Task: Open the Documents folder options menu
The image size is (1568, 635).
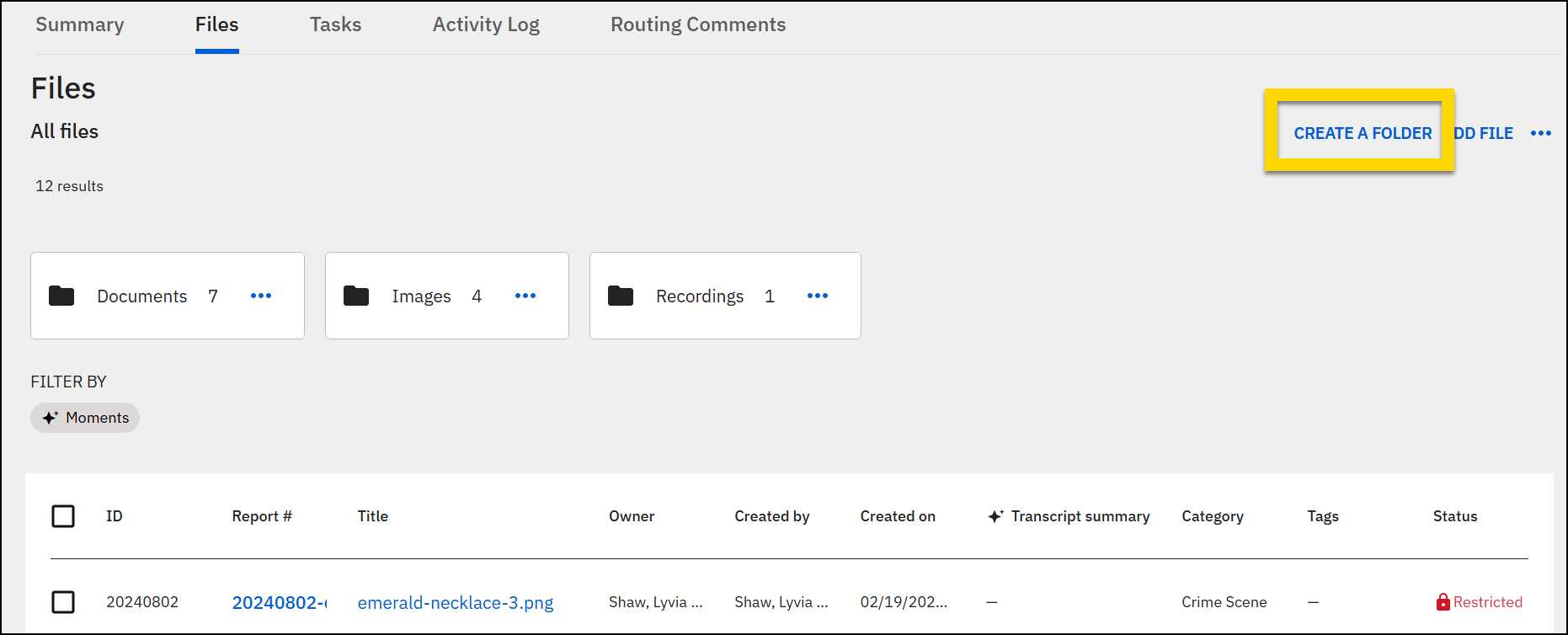Action: click(x=261, y=296)
